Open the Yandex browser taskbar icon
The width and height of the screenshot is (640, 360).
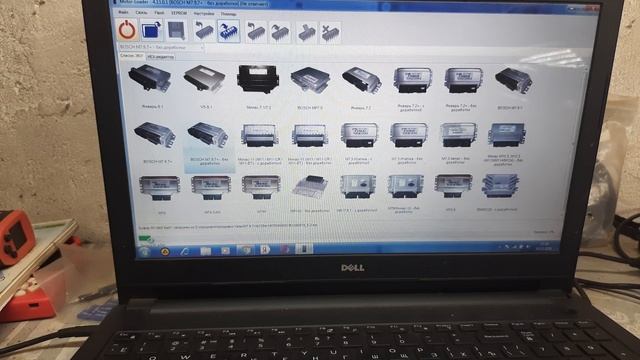(x=264, y=249)
